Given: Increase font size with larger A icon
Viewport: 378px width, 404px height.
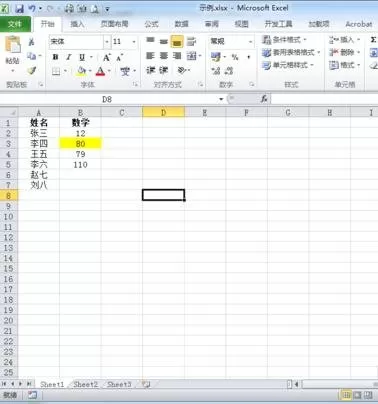Looking at the screenshot, I should [x=107, y=57].
